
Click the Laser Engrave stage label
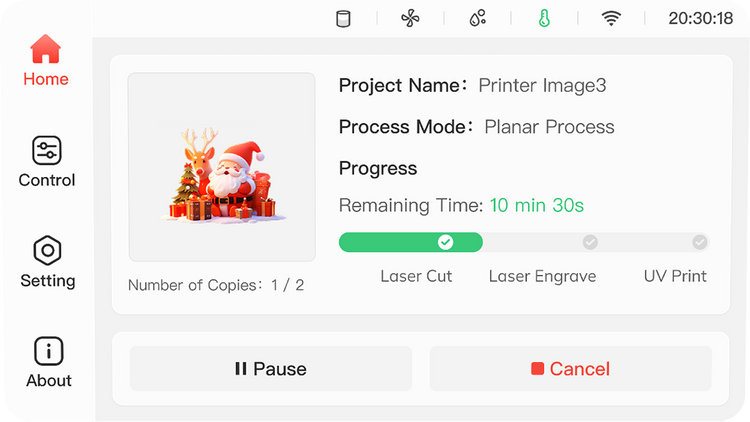click(542, 277)
